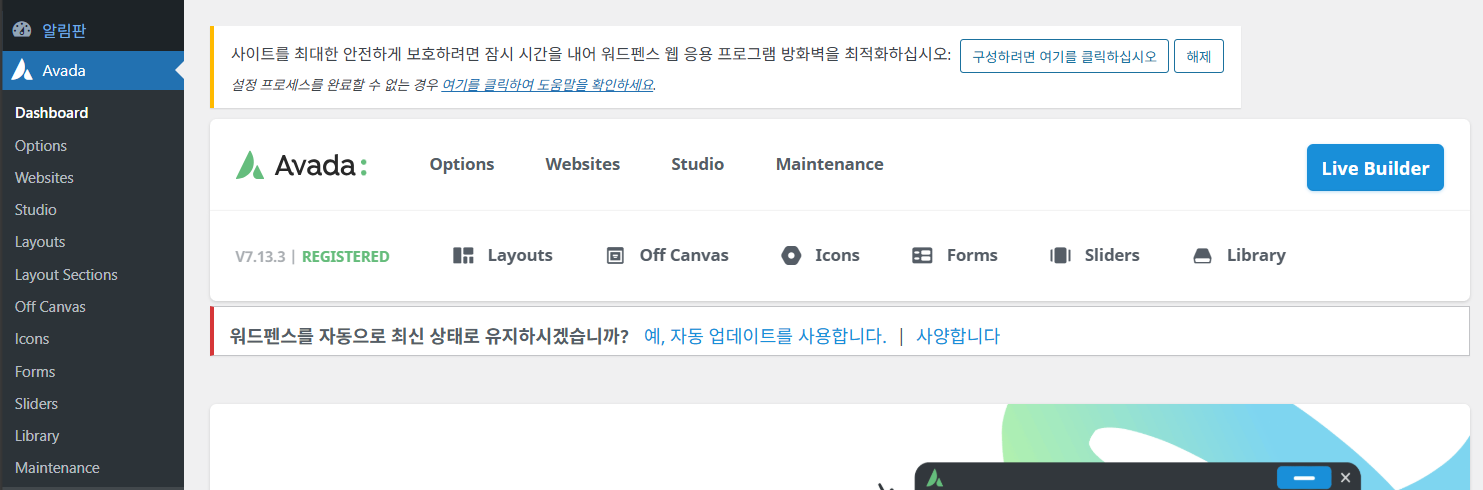
Task: Click the Forms icon
Action: [x=922, y=255]
